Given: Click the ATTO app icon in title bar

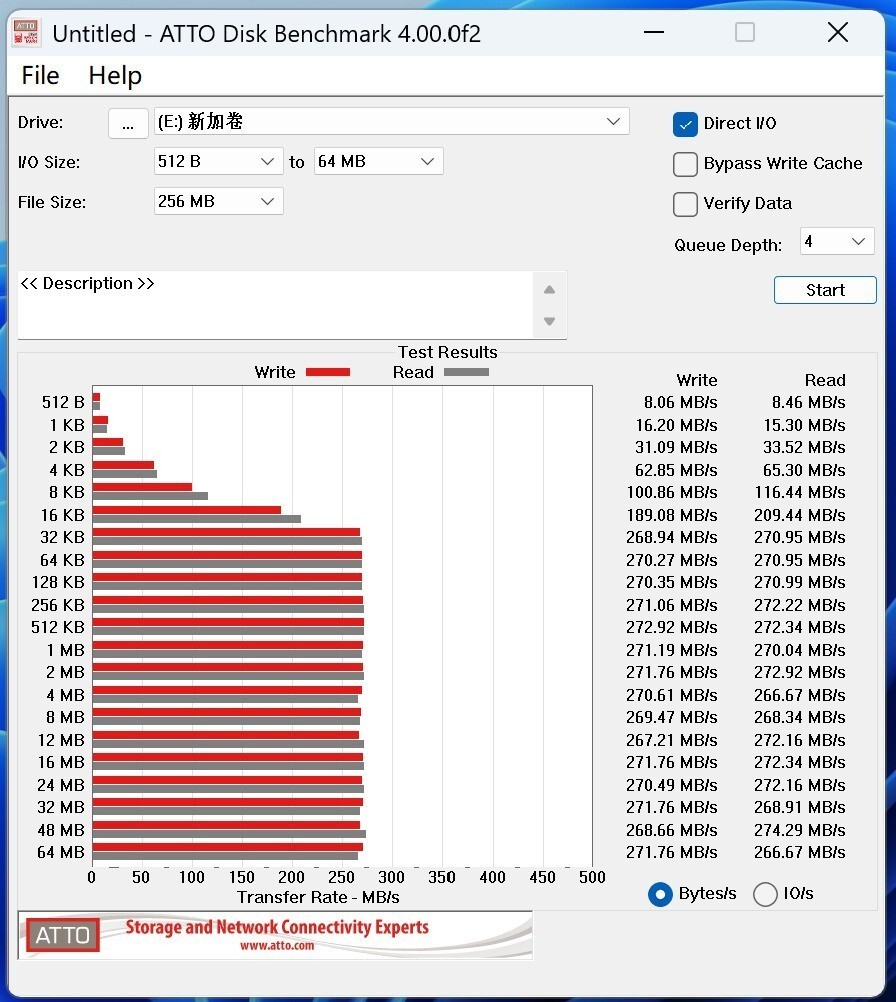Looking at the screenshot, I should point(26,33).
